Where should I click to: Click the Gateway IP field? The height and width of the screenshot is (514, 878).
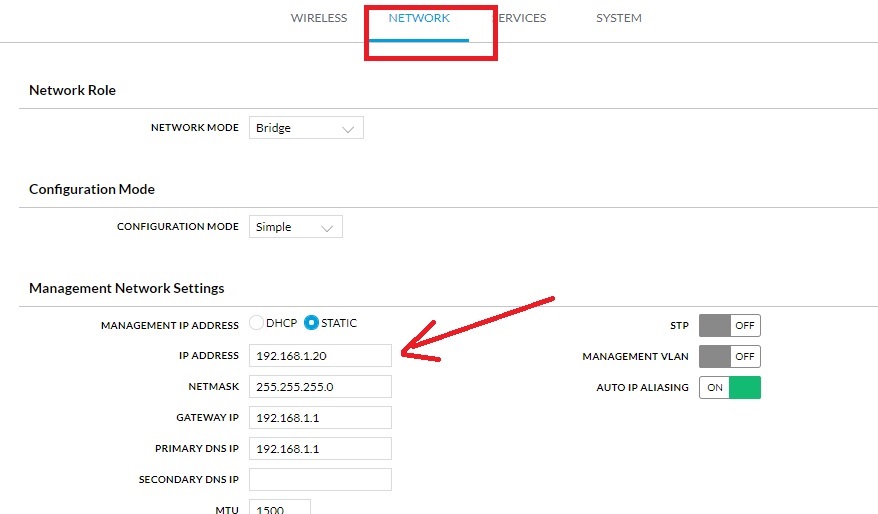point(320,417)
